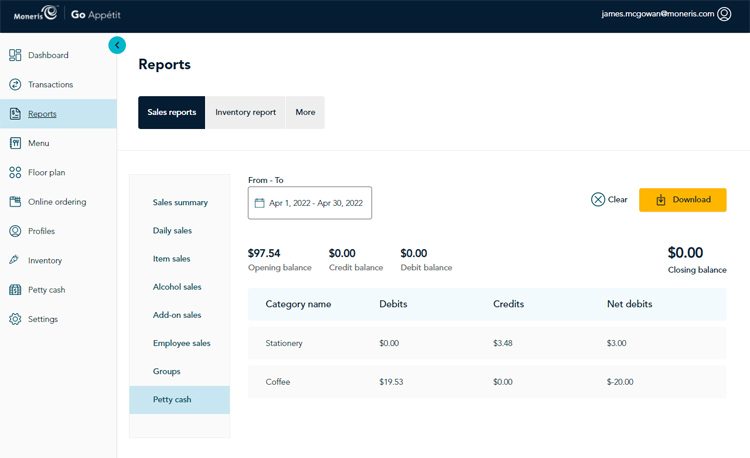Collapse the sidebar with the teal chevron
750x458 pixels.
click(x=117, y=45)
